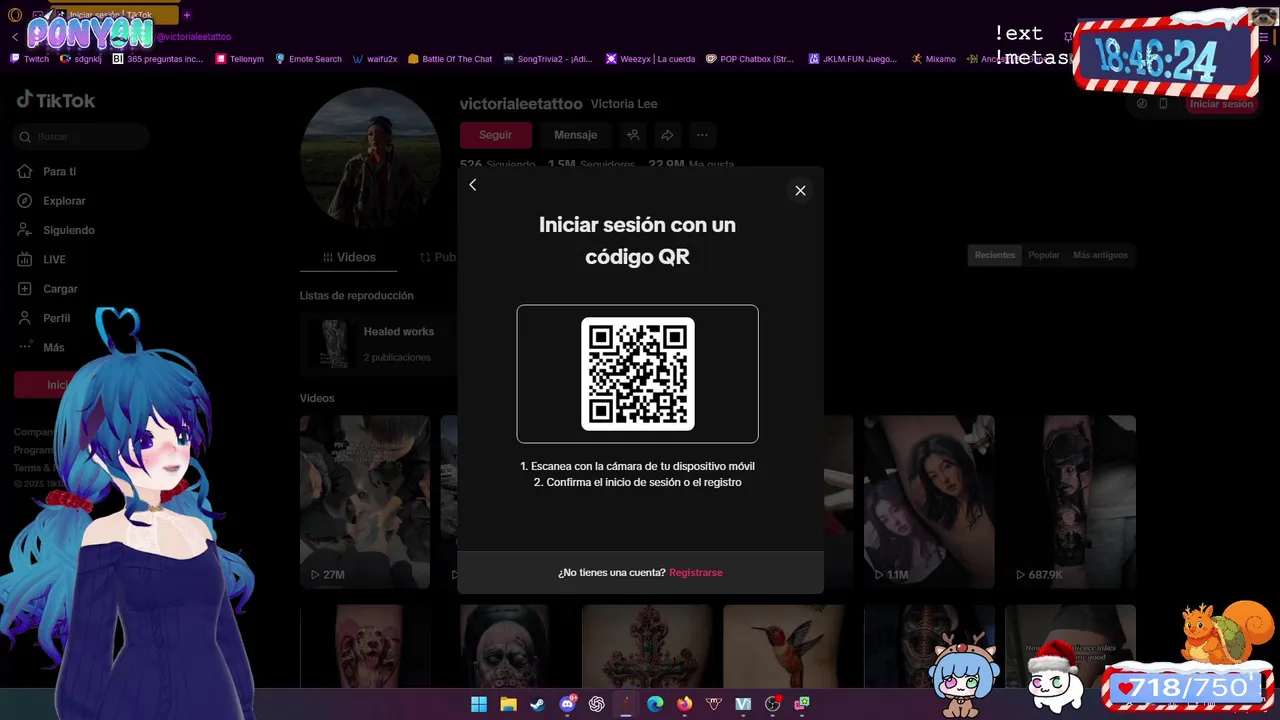Open the Tellonym bookmark
Screen dimensions: 1280x720
240,59
